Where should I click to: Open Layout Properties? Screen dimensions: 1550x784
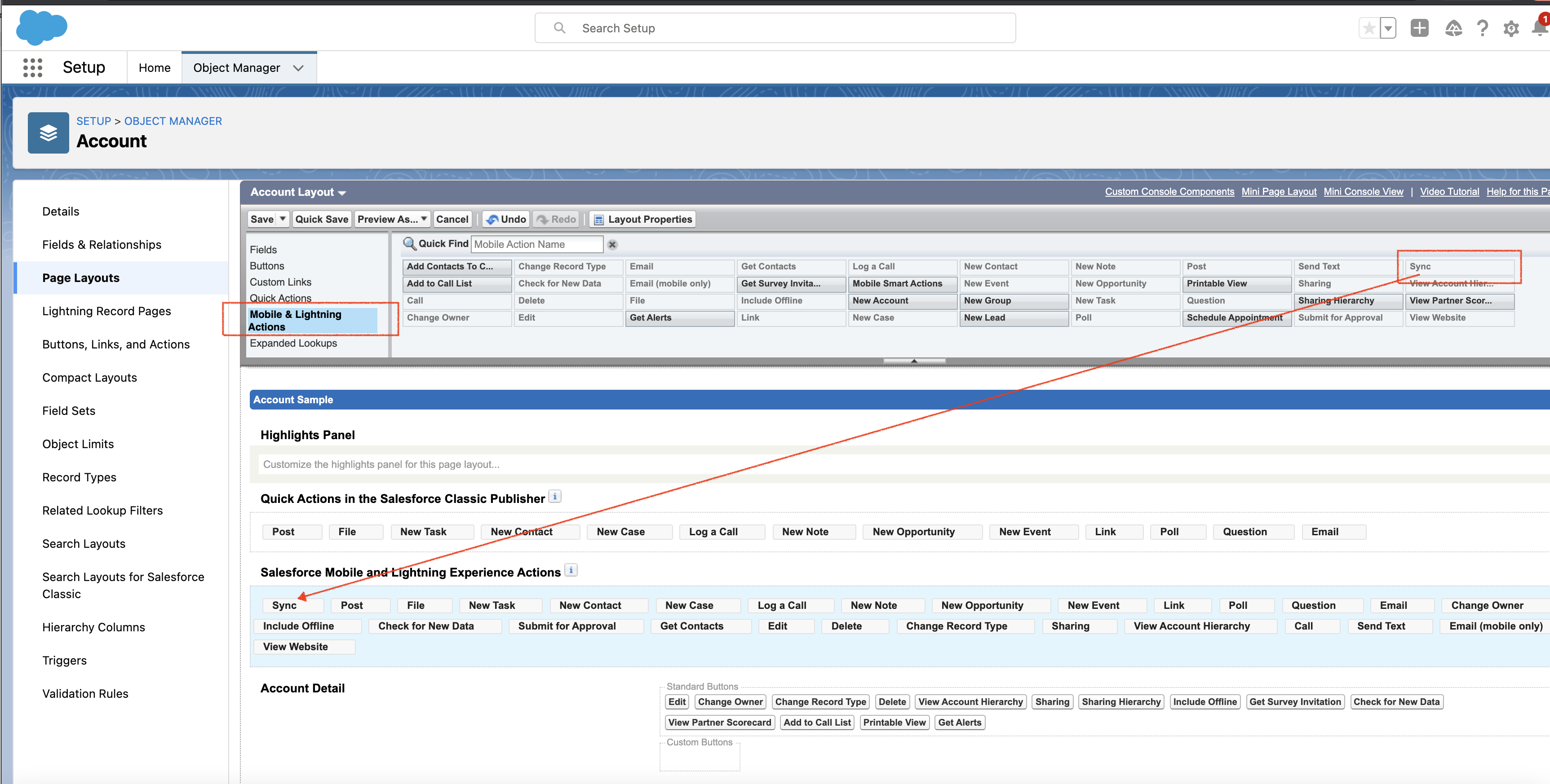point(642,219)
